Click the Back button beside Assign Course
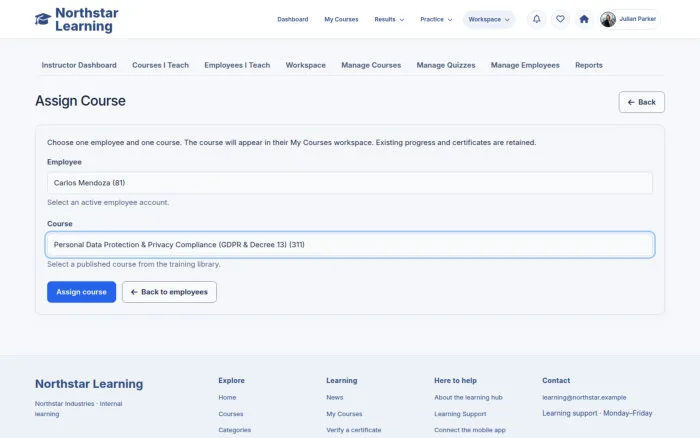 pos(642,102)
